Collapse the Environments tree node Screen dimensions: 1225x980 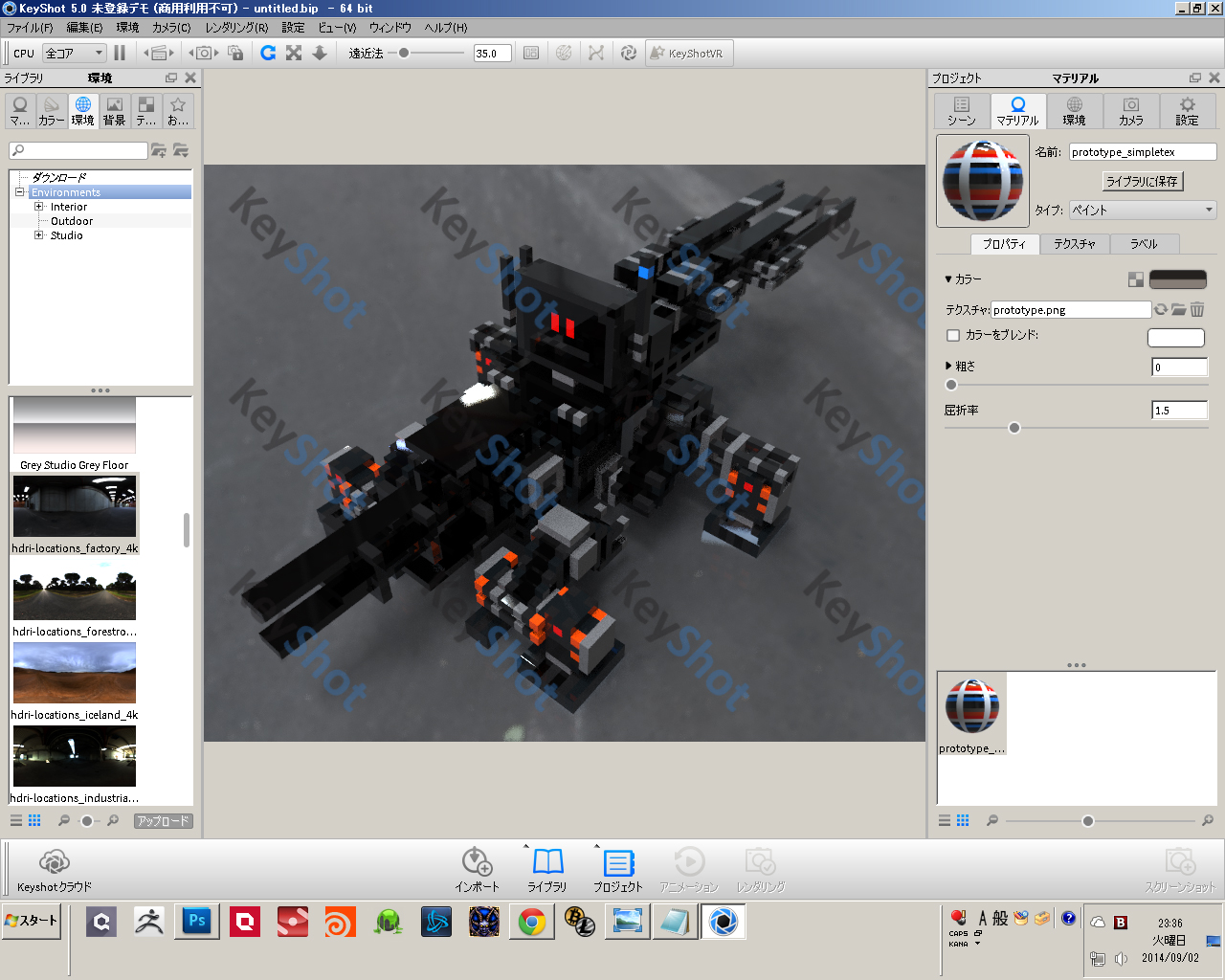(20, 192)
